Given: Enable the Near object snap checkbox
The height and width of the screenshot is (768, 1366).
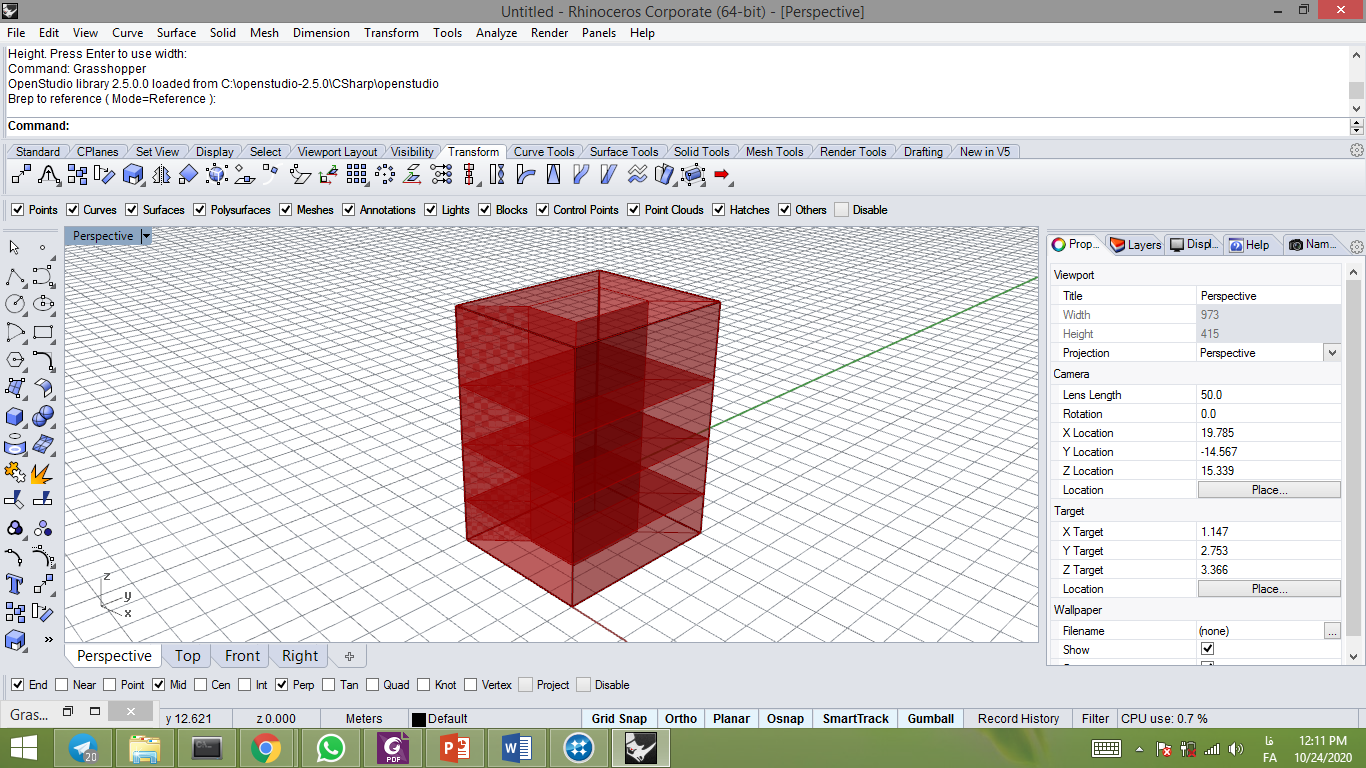Looking at the screenshot, I should [62, 685].
